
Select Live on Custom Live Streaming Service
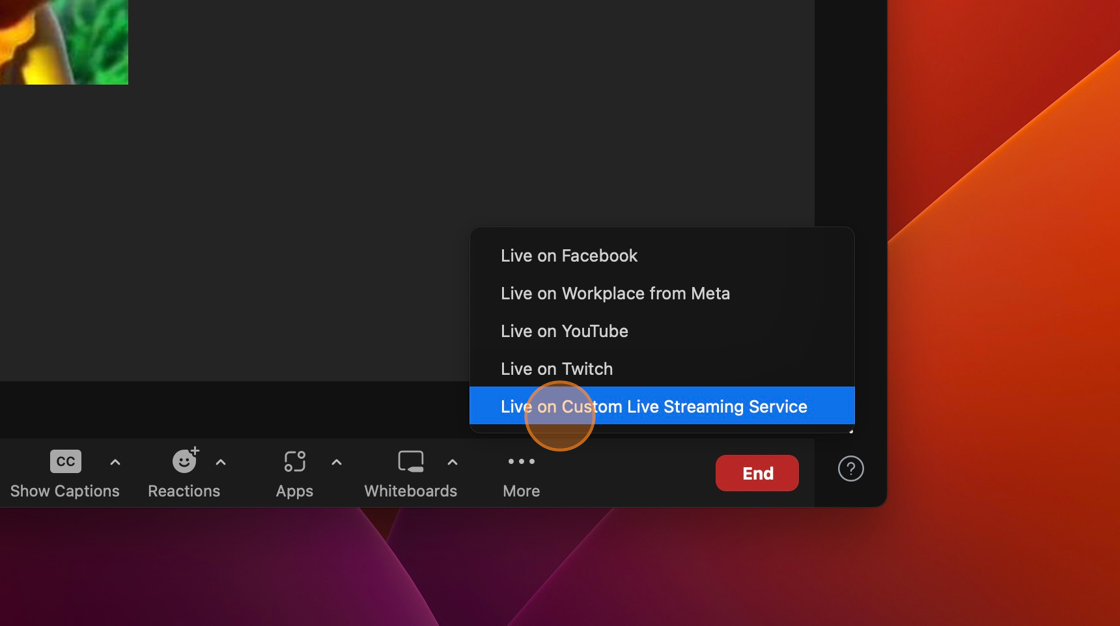[661, 406]
